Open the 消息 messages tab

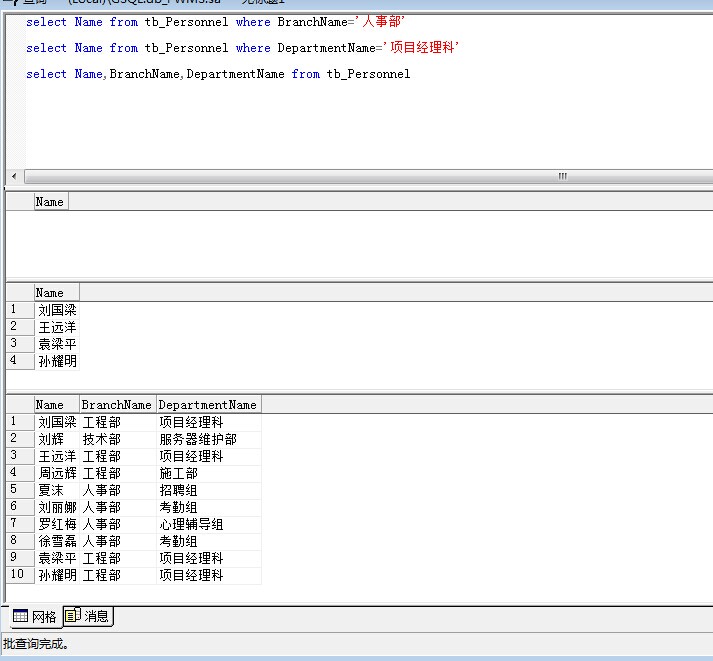tap(88, 616)
